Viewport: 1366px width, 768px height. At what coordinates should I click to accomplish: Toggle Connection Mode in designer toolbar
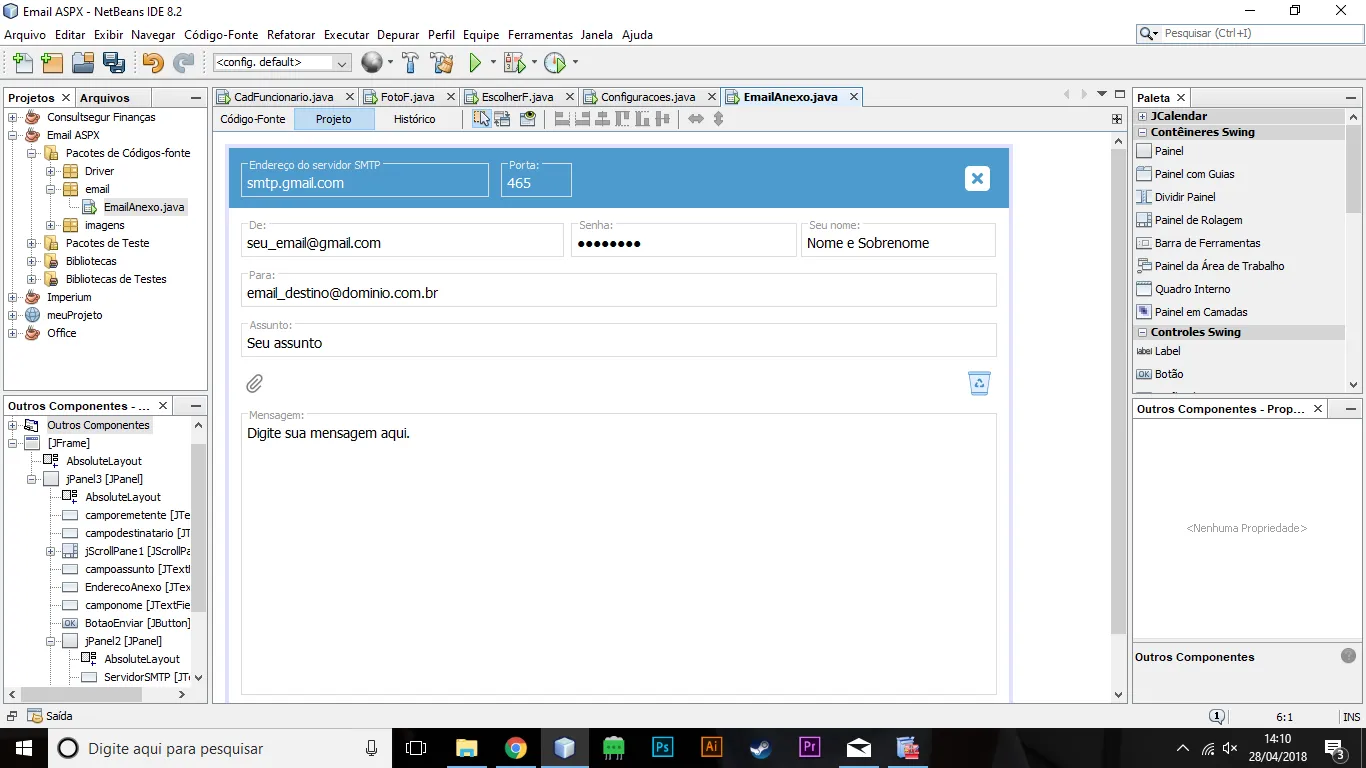[503, 119]
